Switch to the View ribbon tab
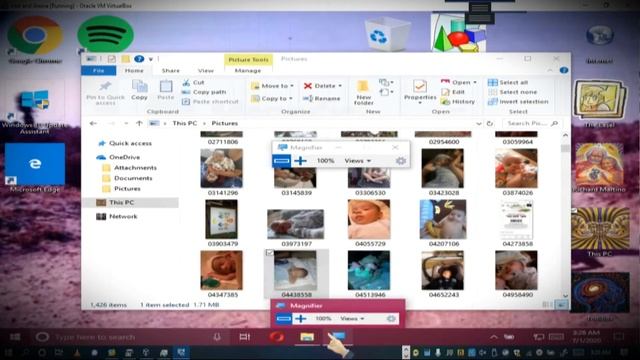This screenshot has width=640, height=360. click(x=206, y=71)
